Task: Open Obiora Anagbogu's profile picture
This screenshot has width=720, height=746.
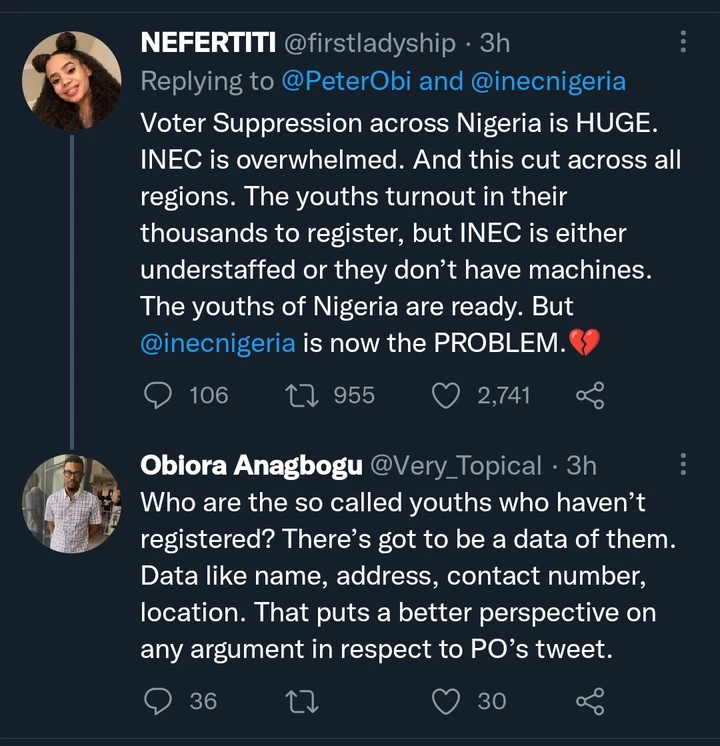Action: coord(71,503)
